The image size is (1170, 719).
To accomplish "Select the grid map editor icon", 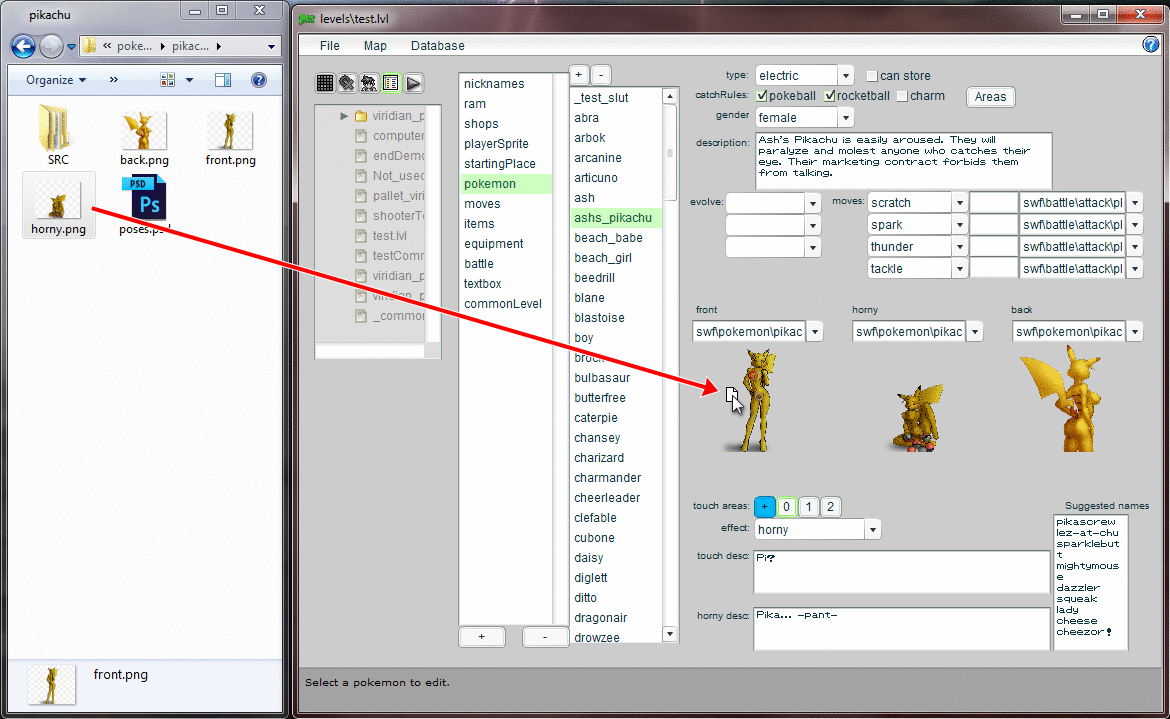I will pos(325,83).
